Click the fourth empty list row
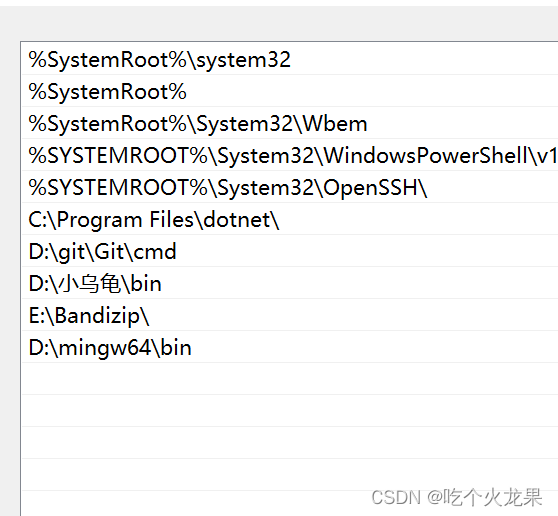This screenshot has height=516, width=558. tap(290, 475)
